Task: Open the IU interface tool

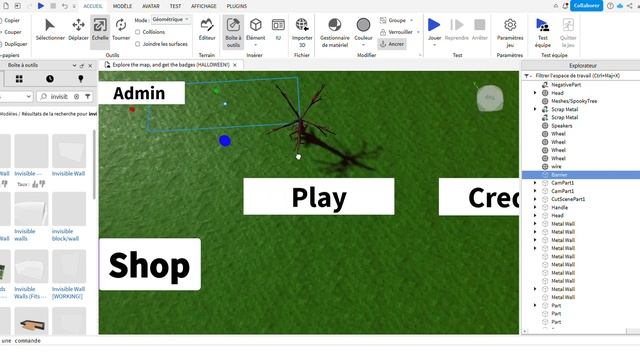Action: click(278, 29)
